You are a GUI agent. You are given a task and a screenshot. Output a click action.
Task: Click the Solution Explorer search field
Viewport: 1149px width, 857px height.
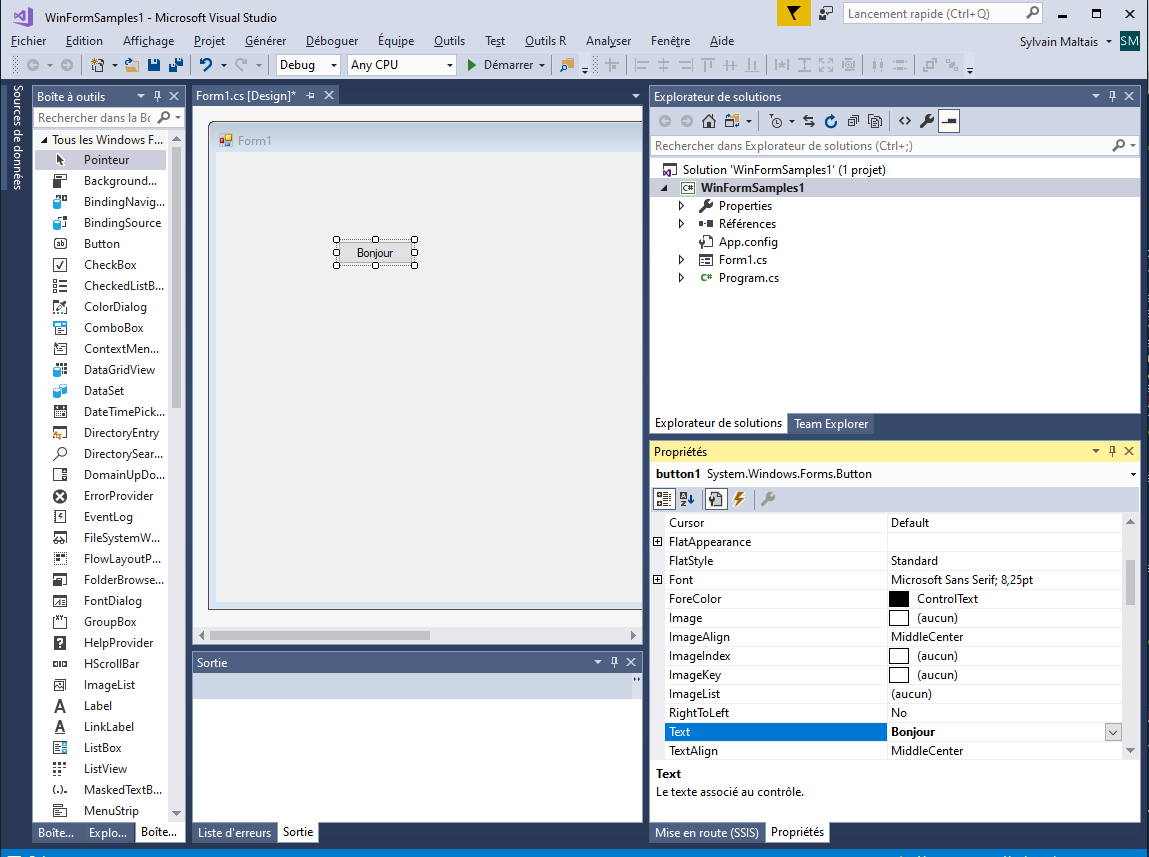coord(880,146)
